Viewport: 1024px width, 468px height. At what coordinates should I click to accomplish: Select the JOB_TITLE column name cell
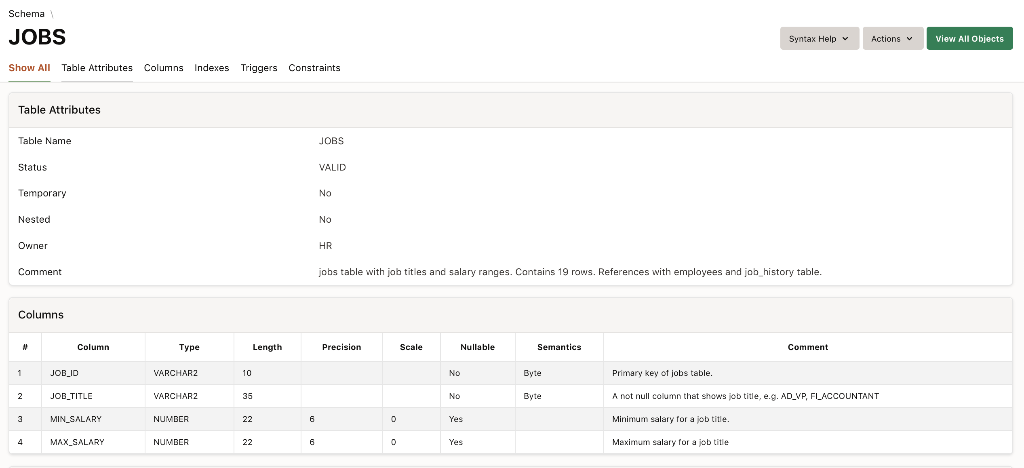(93, 396)
